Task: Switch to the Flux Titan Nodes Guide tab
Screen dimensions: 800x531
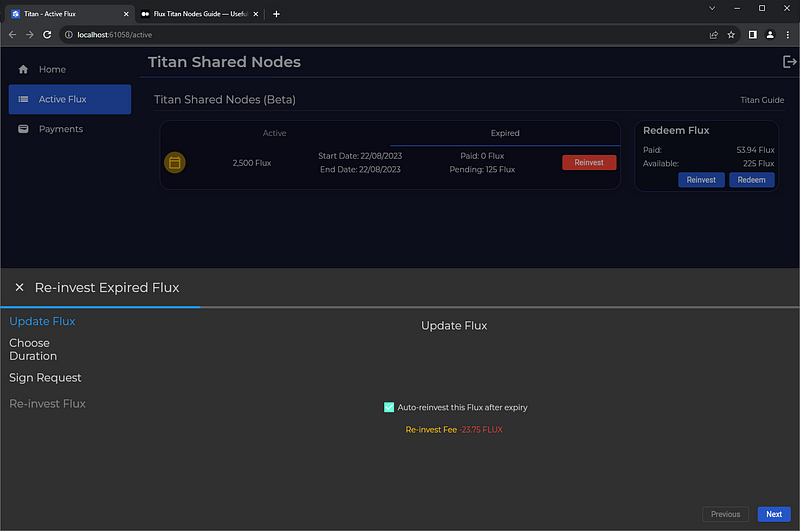Action: point(195,14)
